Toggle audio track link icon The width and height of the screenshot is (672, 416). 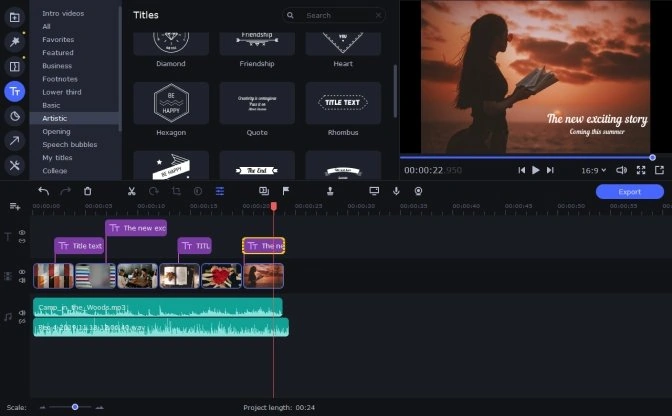click(22, 321)
